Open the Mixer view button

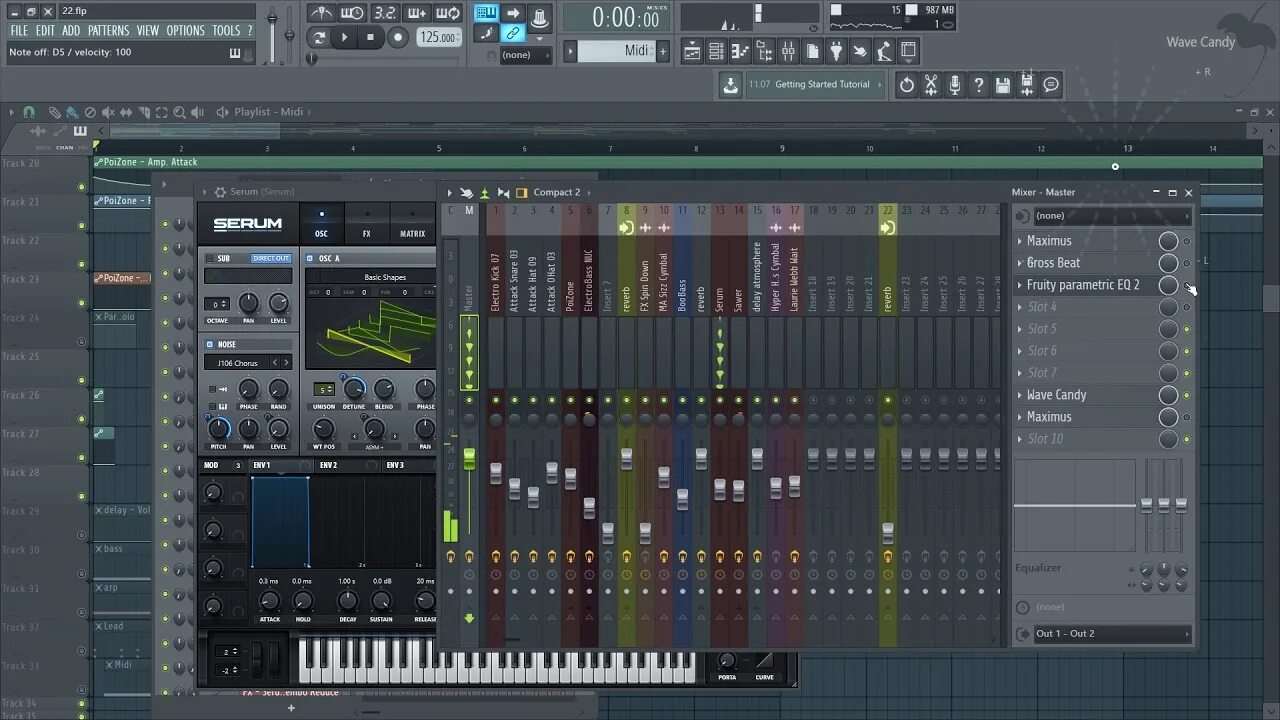(788, 51)
